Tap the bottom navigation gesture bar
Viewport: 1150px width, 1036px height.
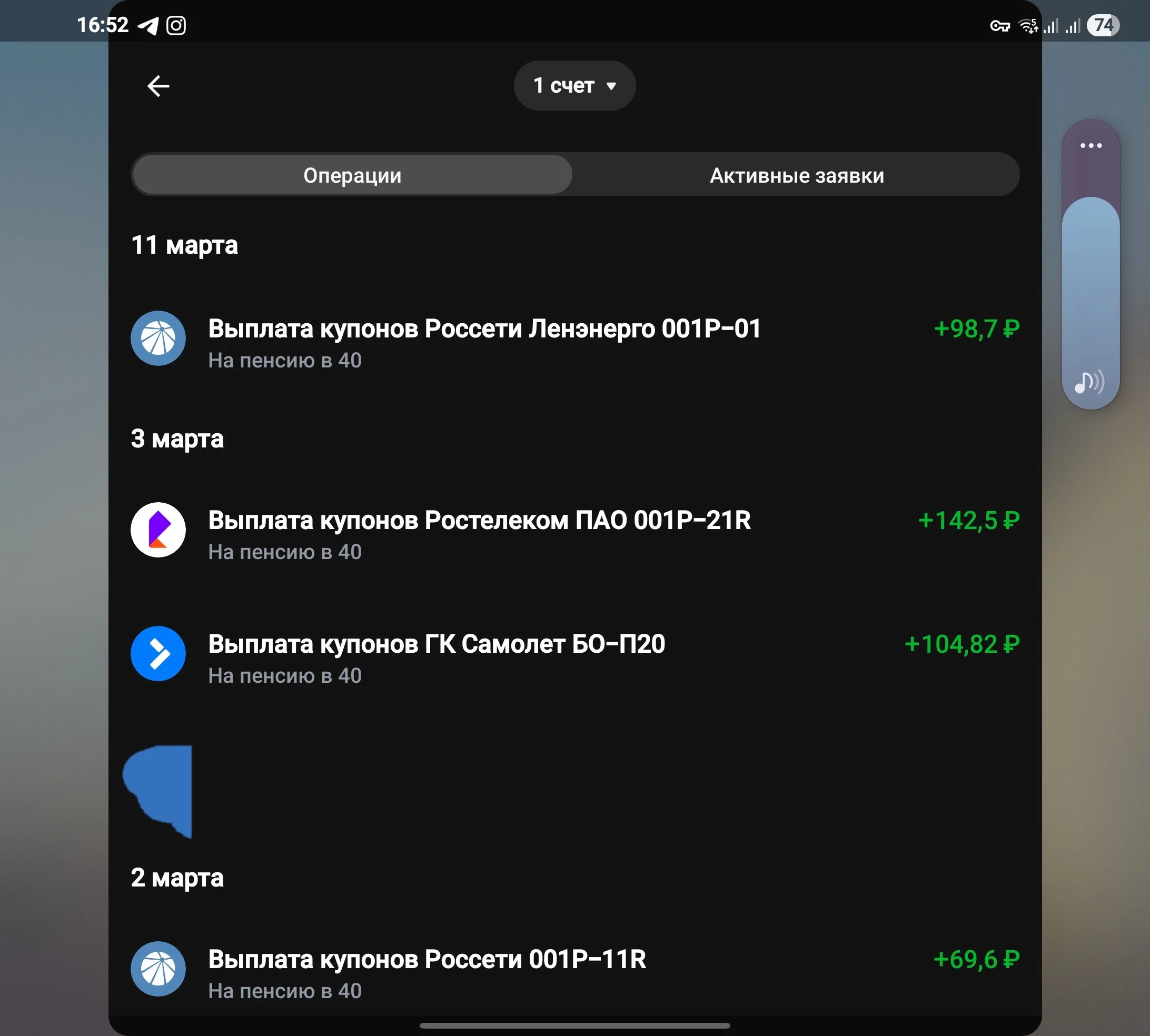coord(574,1025)
